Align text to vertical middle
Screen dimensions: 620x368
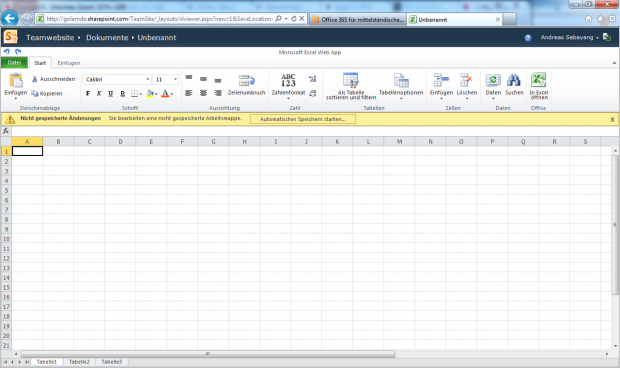coord(203,79)
